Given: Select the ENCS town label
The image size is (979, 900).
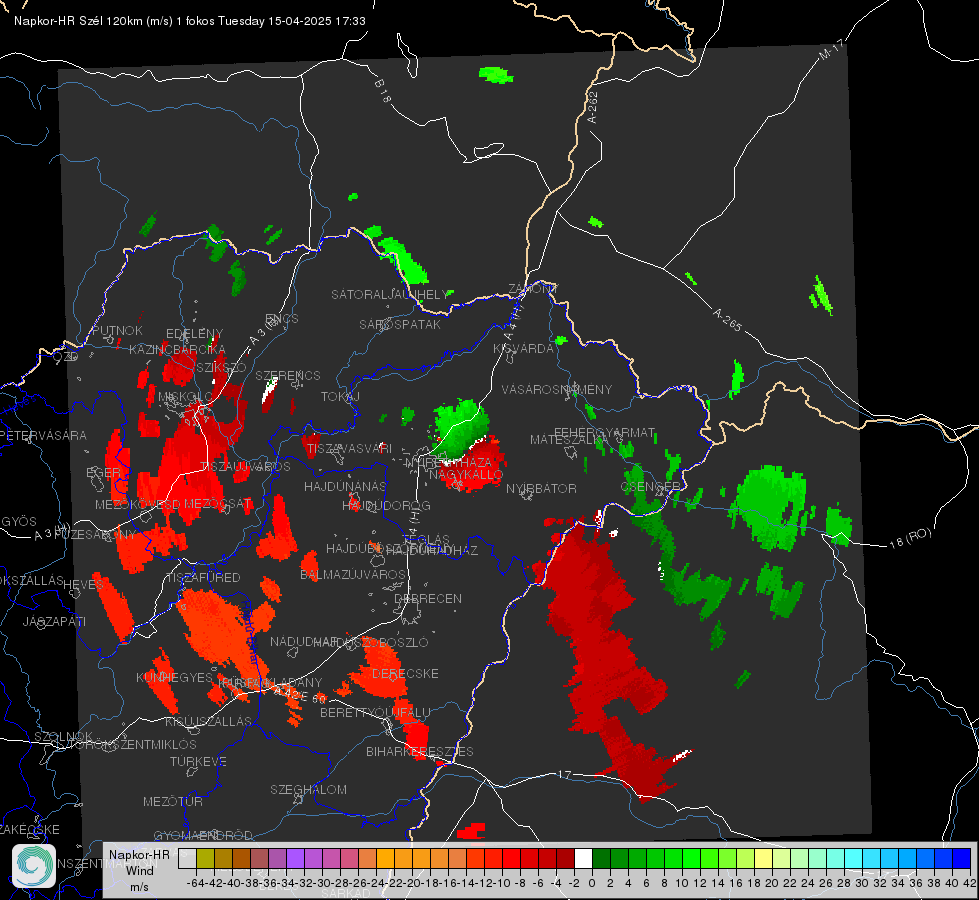Looking at the screenshot, I should click(x=282, y=319).
